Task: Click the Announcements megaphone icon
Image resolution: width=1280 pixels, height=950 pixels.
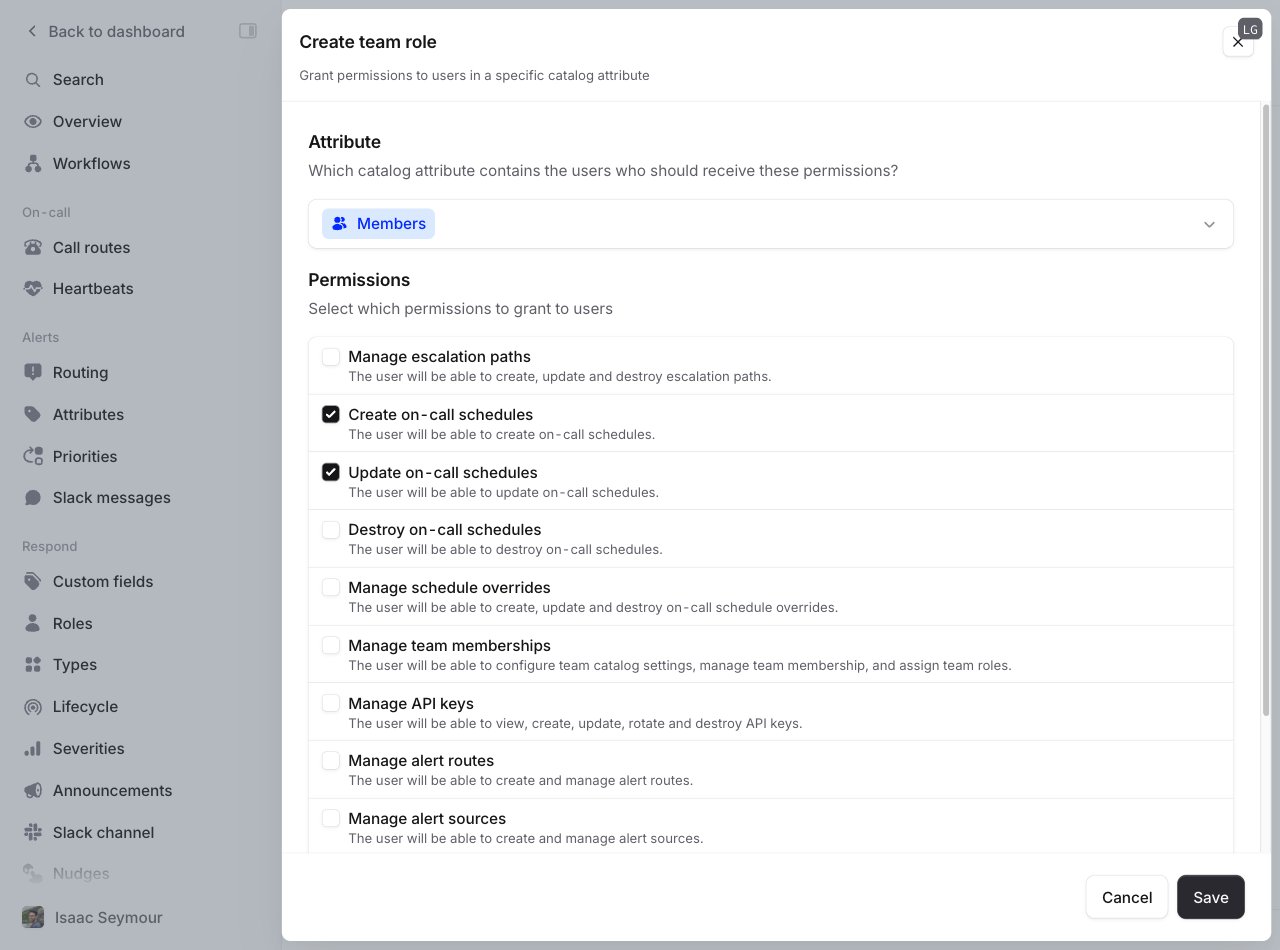Action: click(33, 791)
